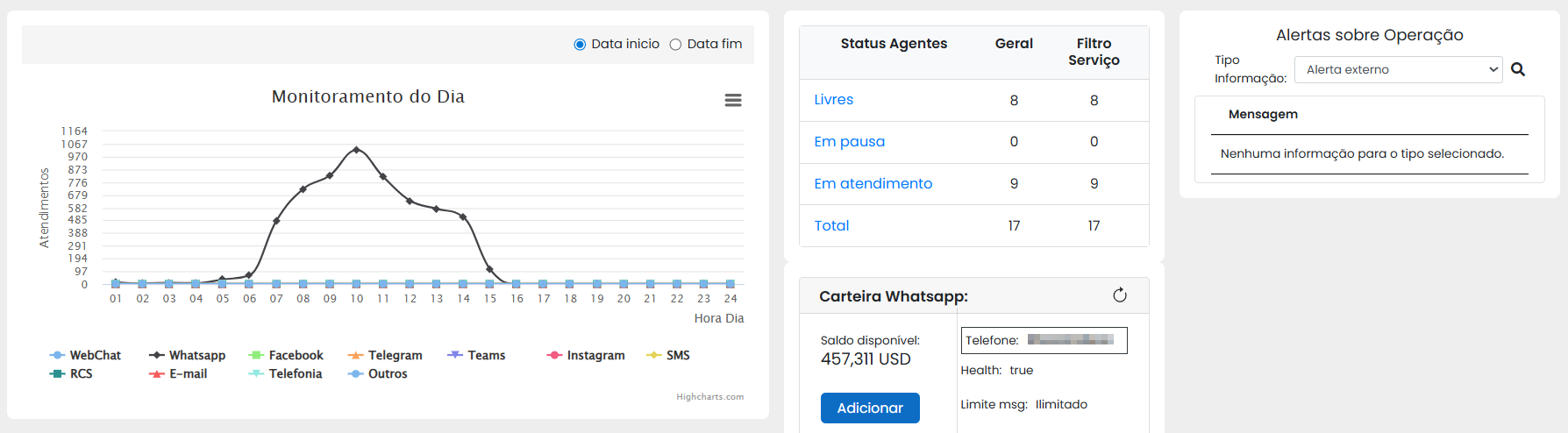Viewport: 1568px width, 433px height.
Task: Click the search magnifier icon for alerts
Action: click(x=1518, y=70)
